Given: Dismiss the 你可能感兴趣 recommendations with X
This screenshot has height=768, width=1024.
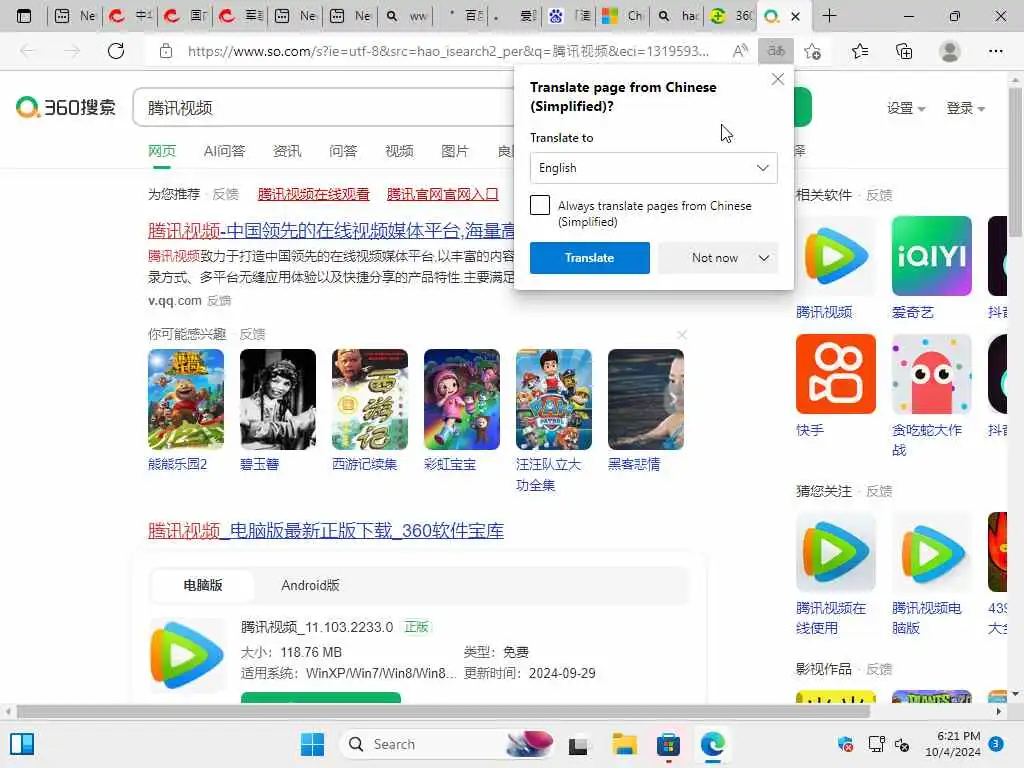Looking at the screenshot, I should click(x=682, y=334).
